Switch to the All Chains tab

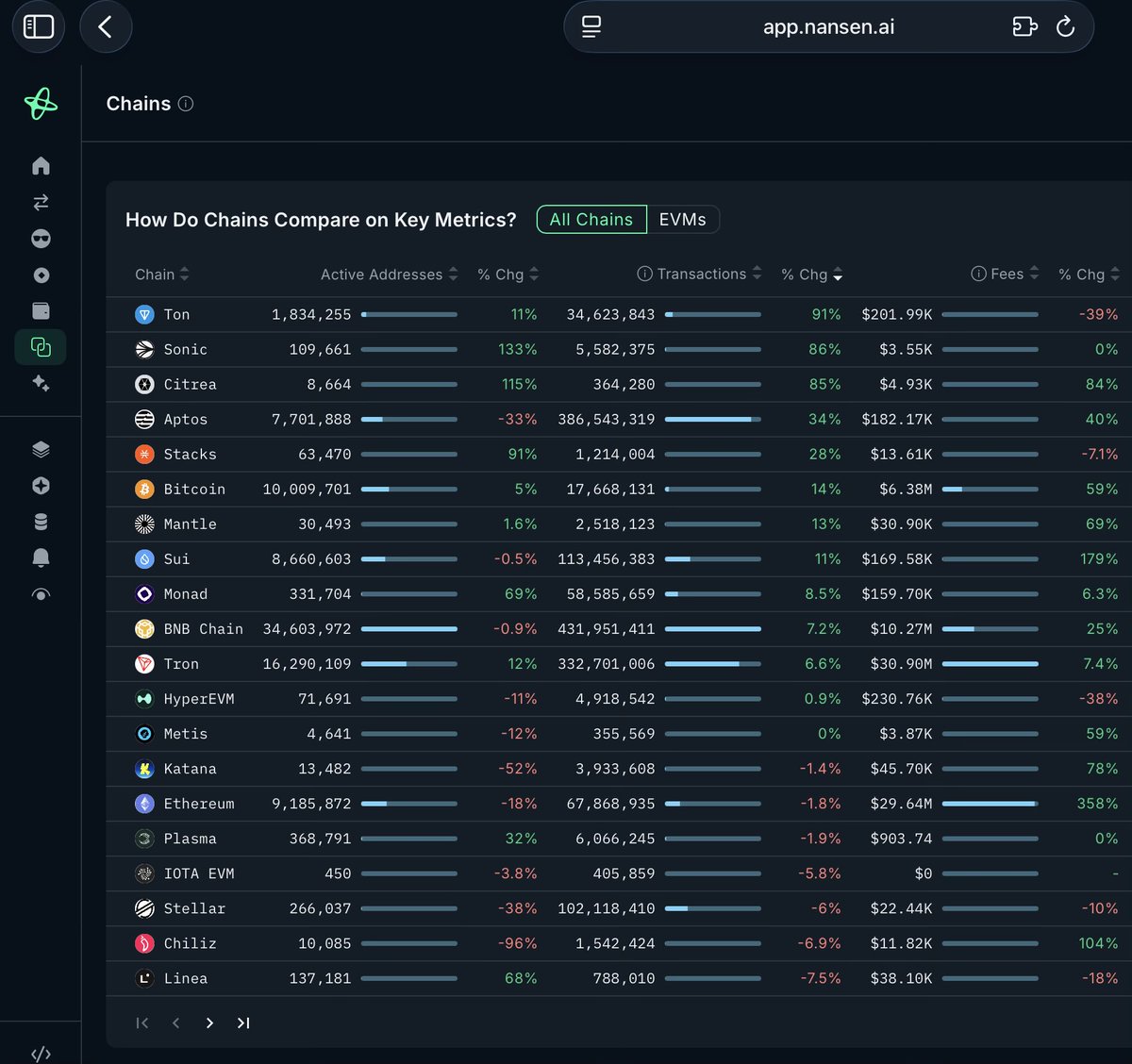[x=591, y=220]
